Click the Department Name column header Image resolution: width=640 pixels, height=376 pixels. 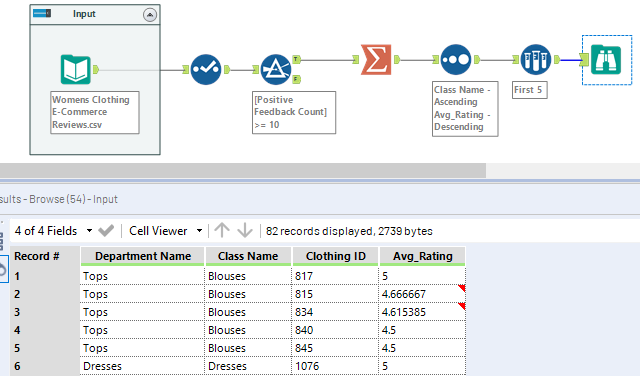[x=142, y=256]
